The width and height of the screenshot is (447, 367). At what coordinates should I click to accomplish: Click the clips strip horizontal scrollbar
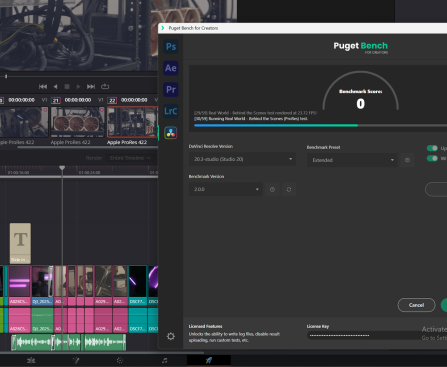(87, 147)
